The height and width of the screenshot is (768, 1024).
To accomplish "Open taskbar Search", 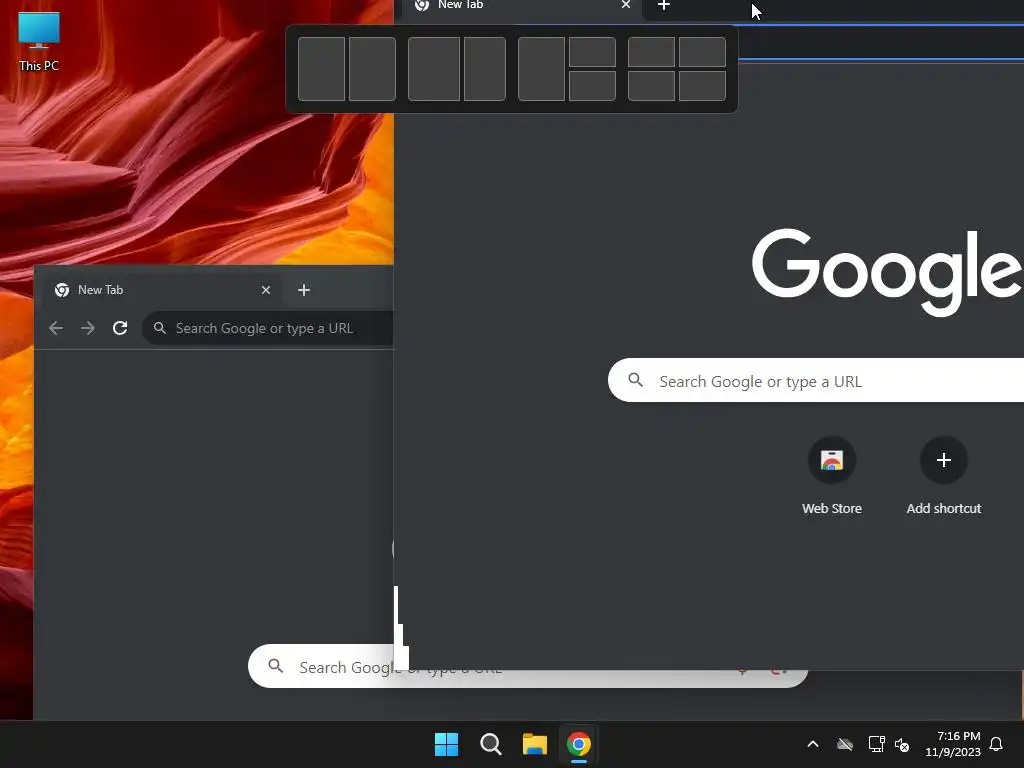I will pyautogui.click(x=490, y=744).
